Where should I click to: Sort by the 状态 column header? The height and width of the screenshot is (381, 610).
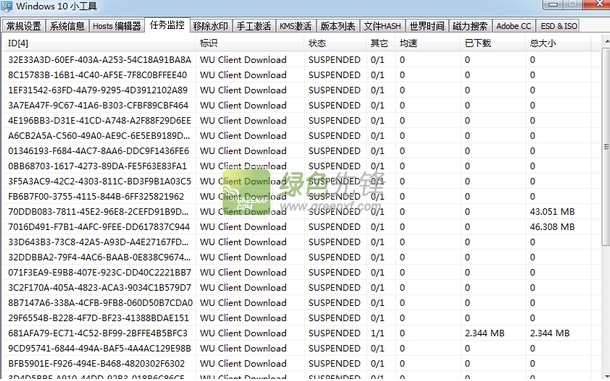coord(335,43)
